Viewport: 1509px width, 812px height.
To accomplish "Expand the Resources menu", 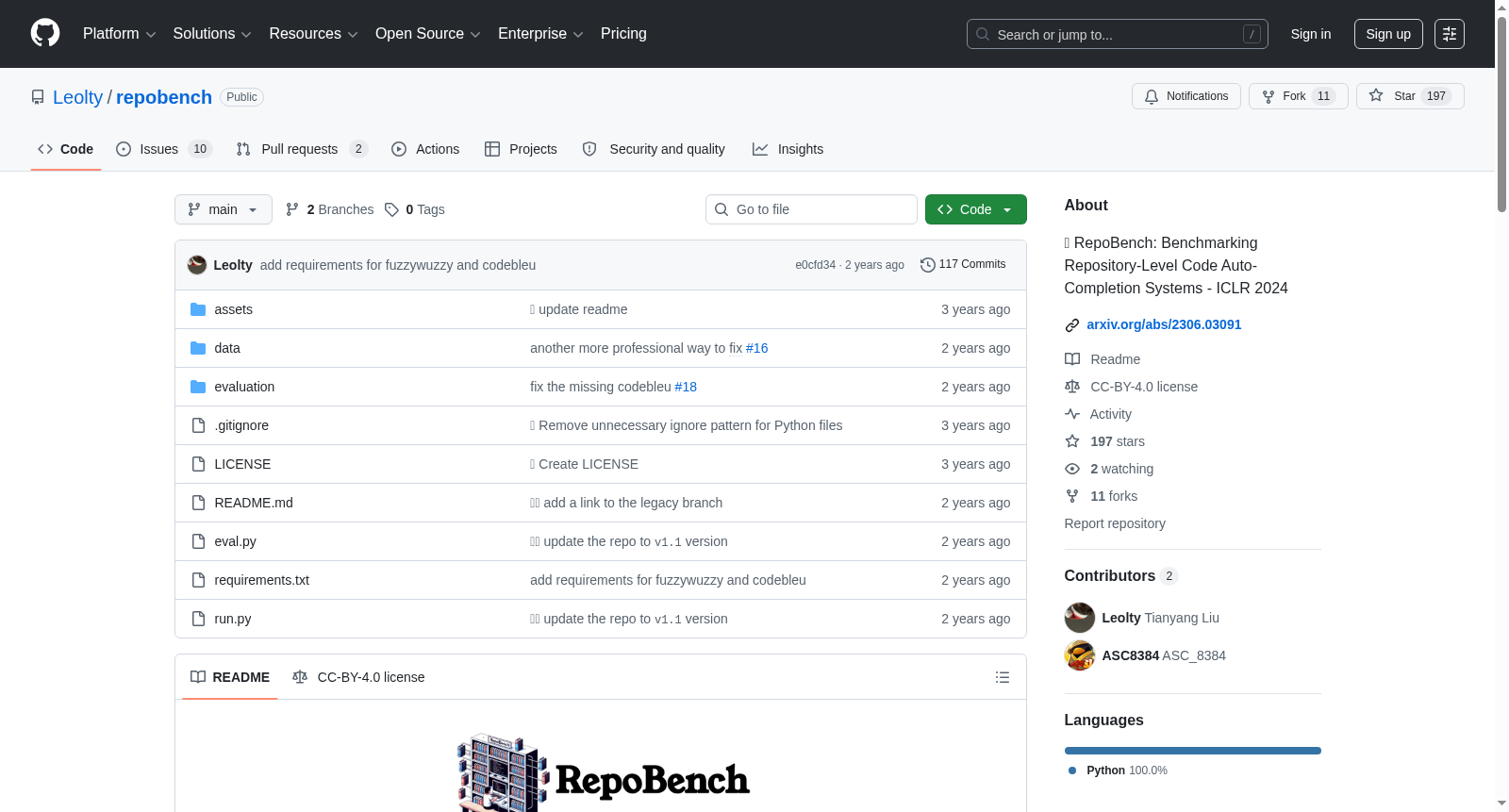I will click(313, 34).
